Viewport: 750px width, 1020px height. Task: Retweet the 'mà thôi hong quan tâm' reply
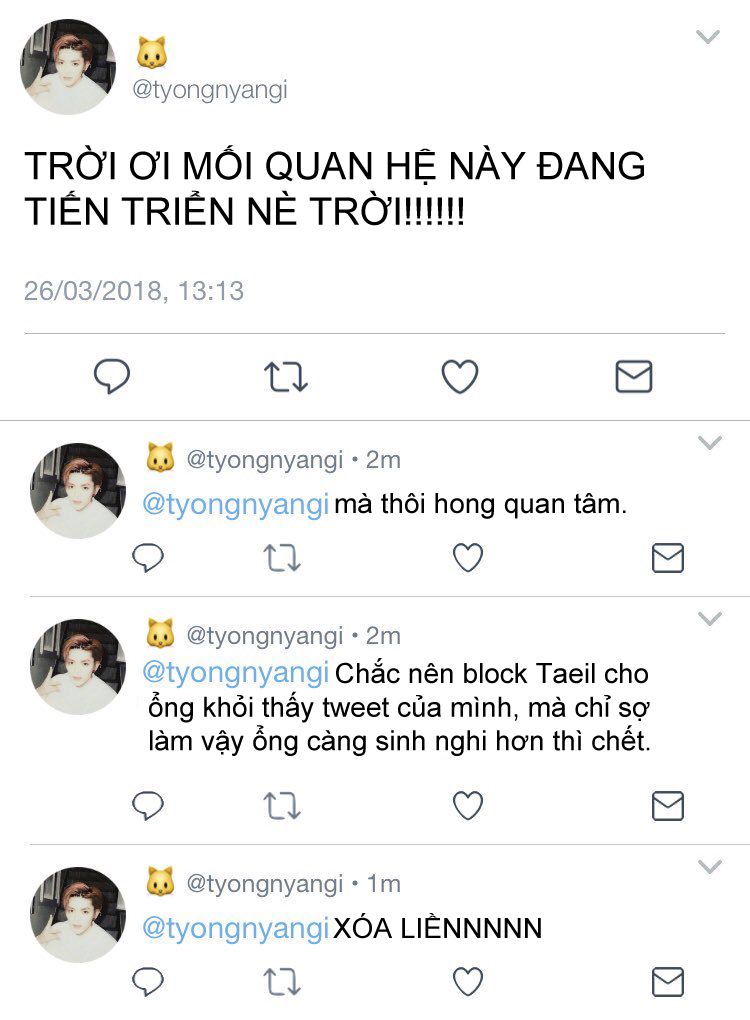click(x=282, y=558)
